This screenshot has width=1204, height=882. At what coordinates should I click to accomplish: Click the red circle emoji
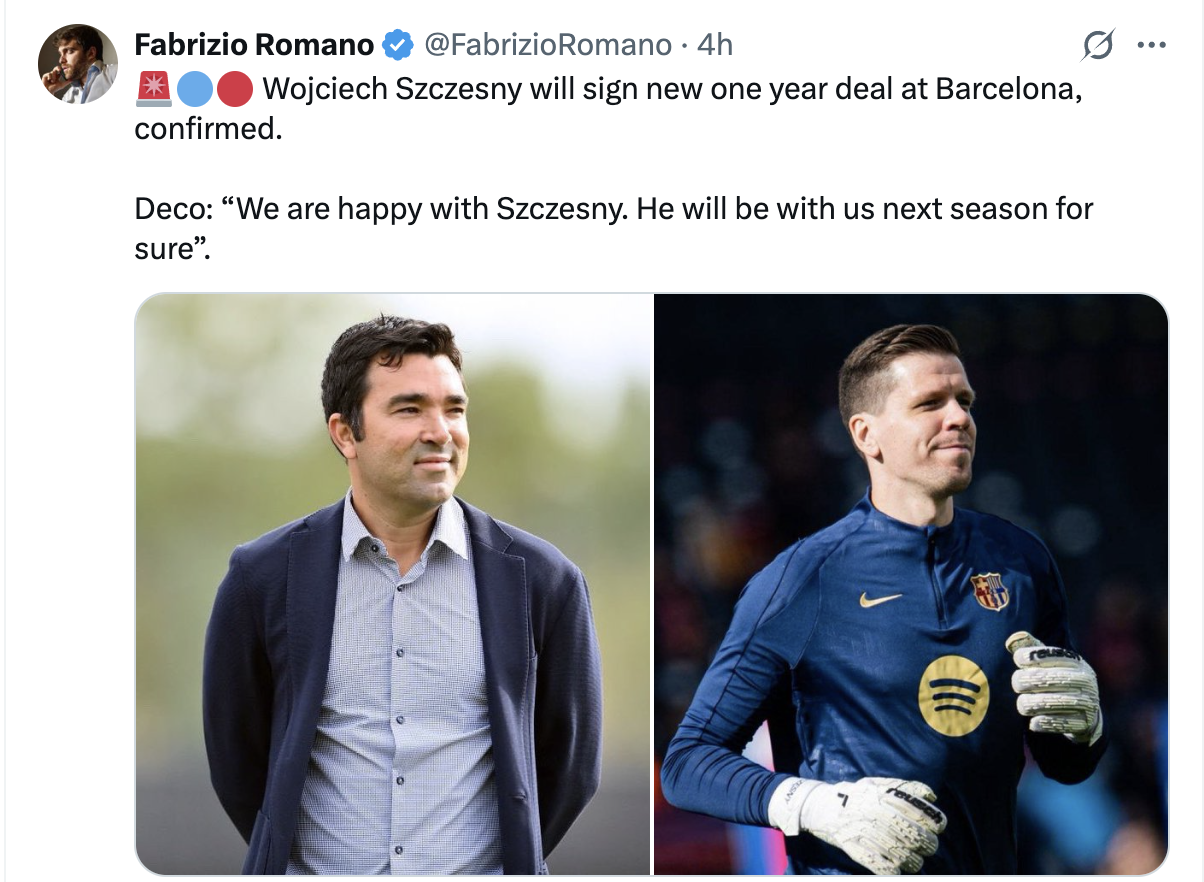(x=233, y=88)
